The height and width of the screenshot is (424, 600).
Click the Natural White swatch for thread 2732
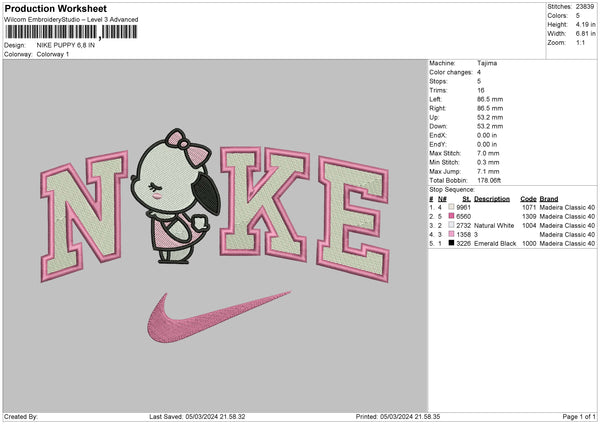(x=451, y=225)
